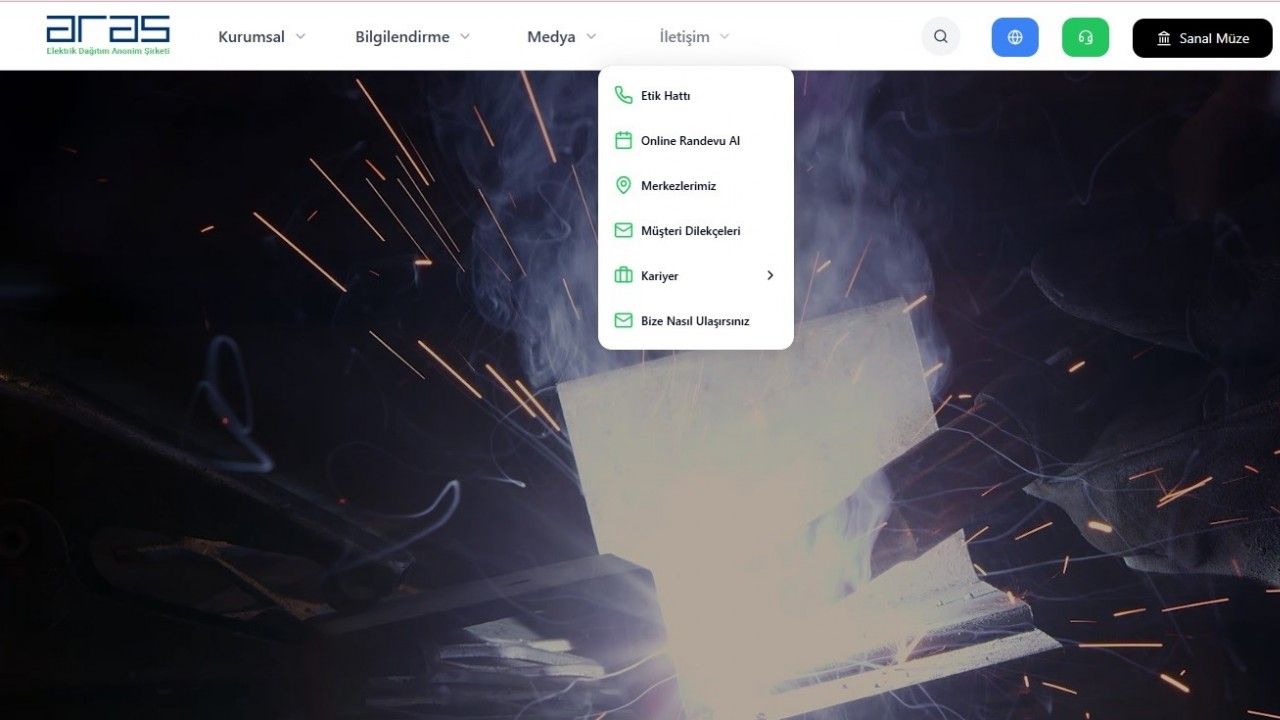Click envelope icon beside Bize Nasıl Ulaşırsınız
Screen dimensions: 1280x720
point(623,321)
